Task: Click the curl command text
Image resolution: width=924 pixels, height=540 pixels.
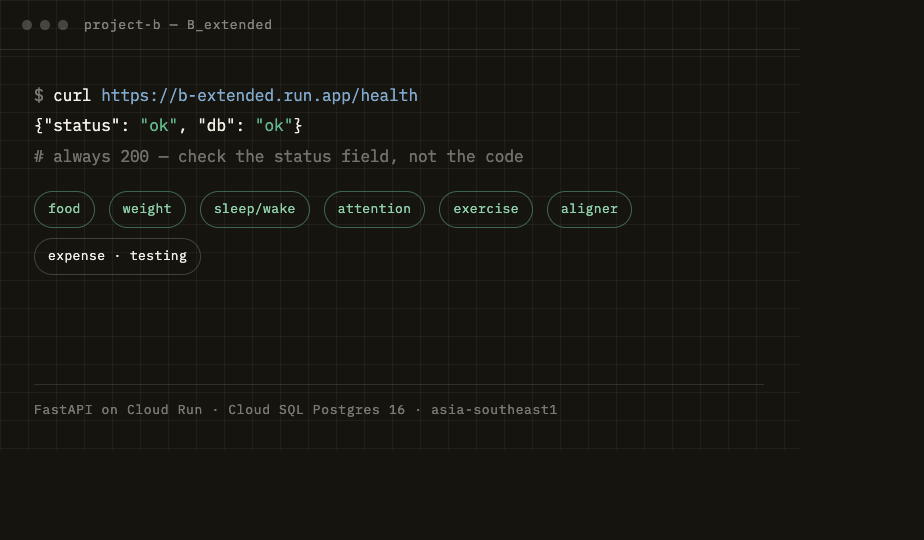Action: click(x=72, y=96)
